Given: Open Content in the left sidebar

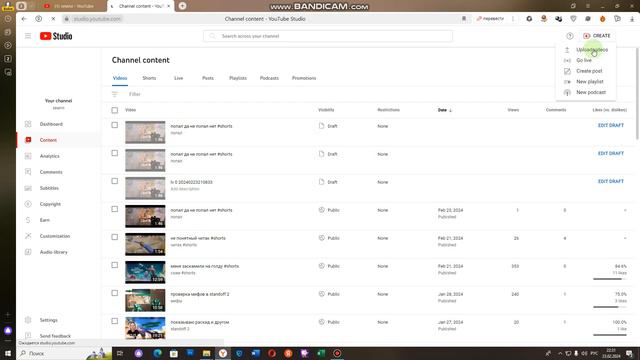Looking at the screenshot, I should (x=48, y=140).
